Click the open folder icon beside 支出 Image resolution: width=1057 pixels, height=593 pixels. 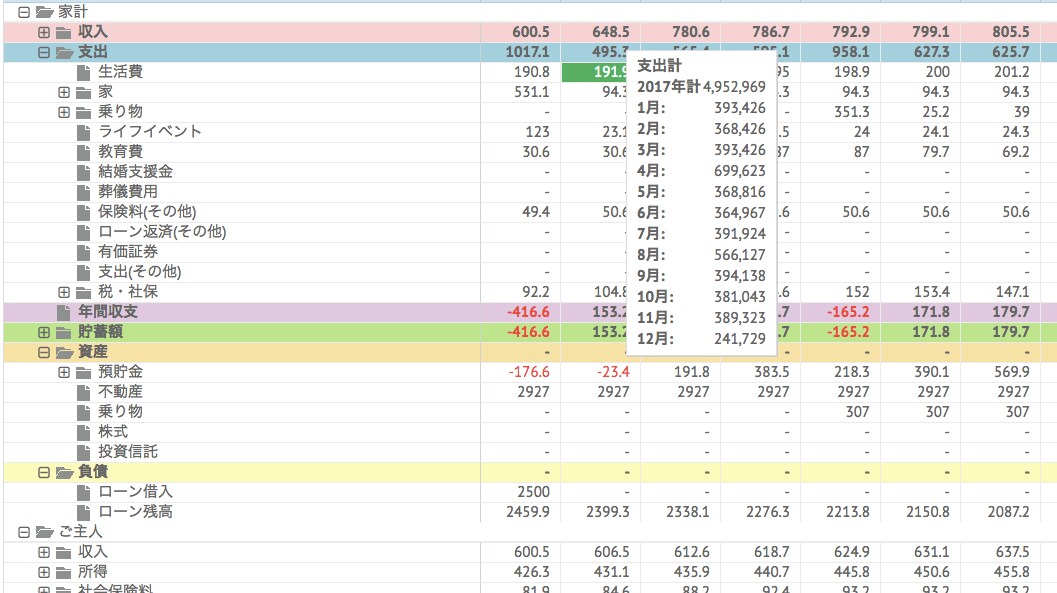pos(65,52)
